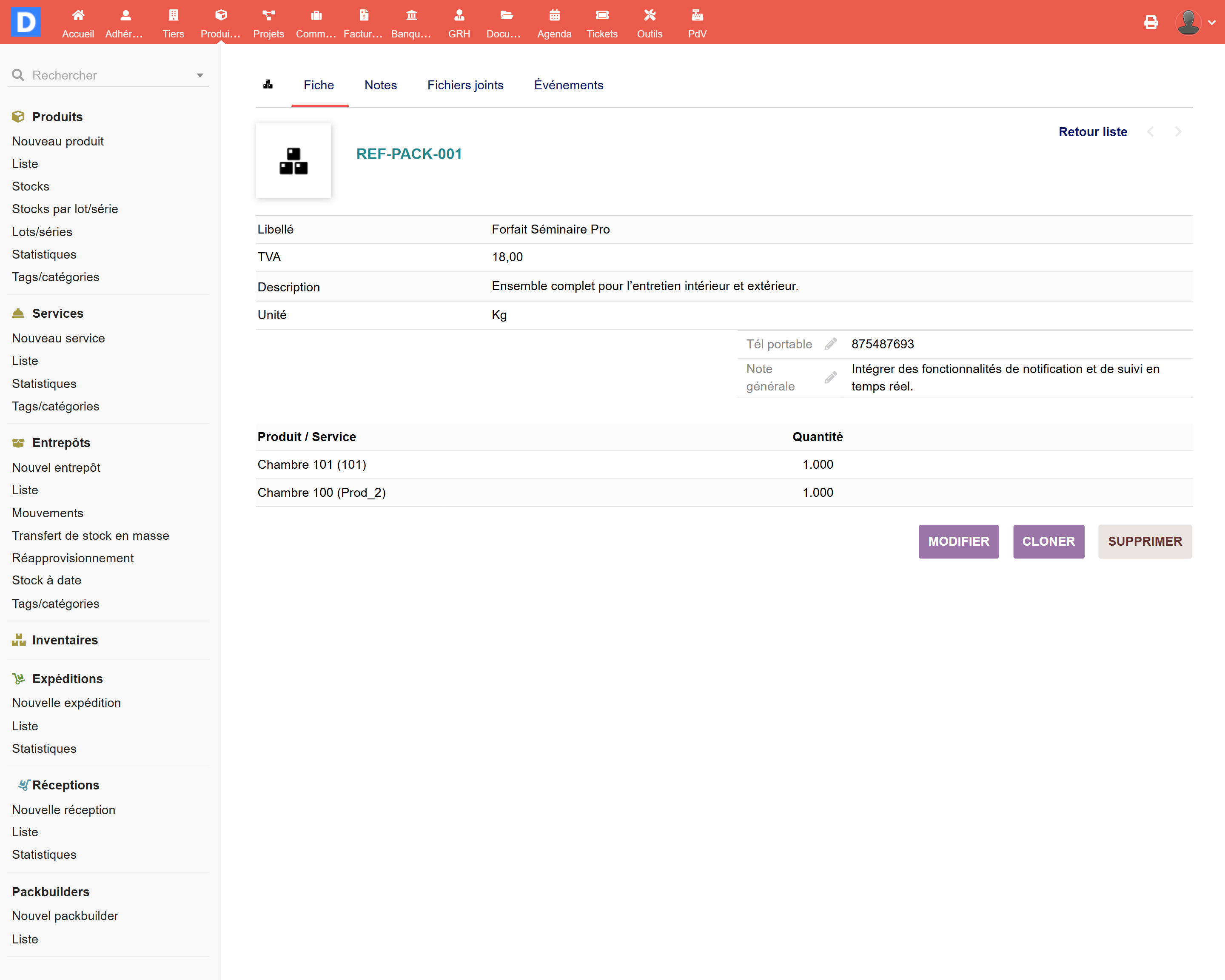
Task: Open Nouveau produit in sidebar
Action: [58, 141]
